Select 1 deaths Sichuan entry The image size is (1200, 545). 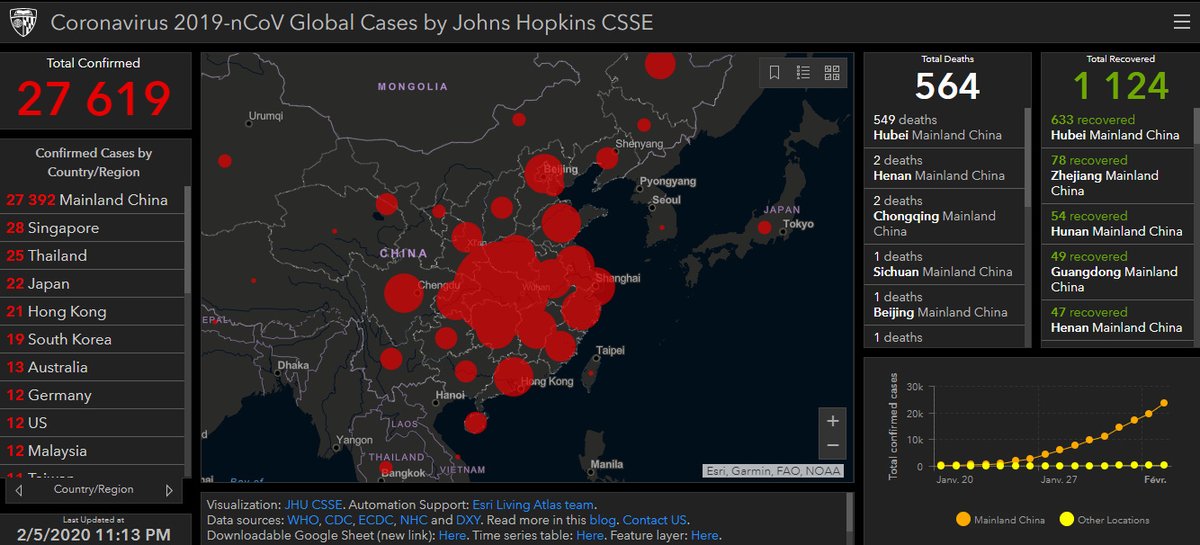coord(944,264)
